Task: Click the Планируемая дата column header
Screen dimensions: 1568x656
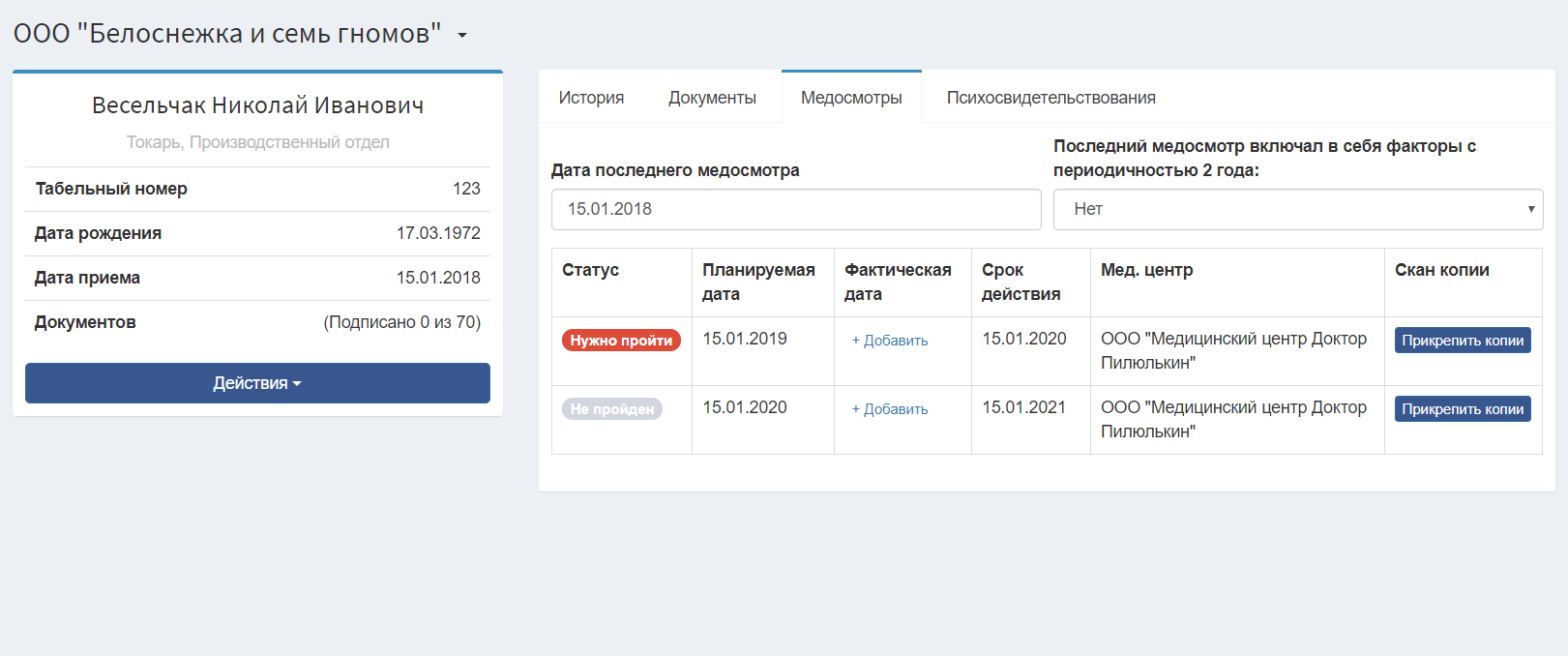Action: tap(758, 282)
